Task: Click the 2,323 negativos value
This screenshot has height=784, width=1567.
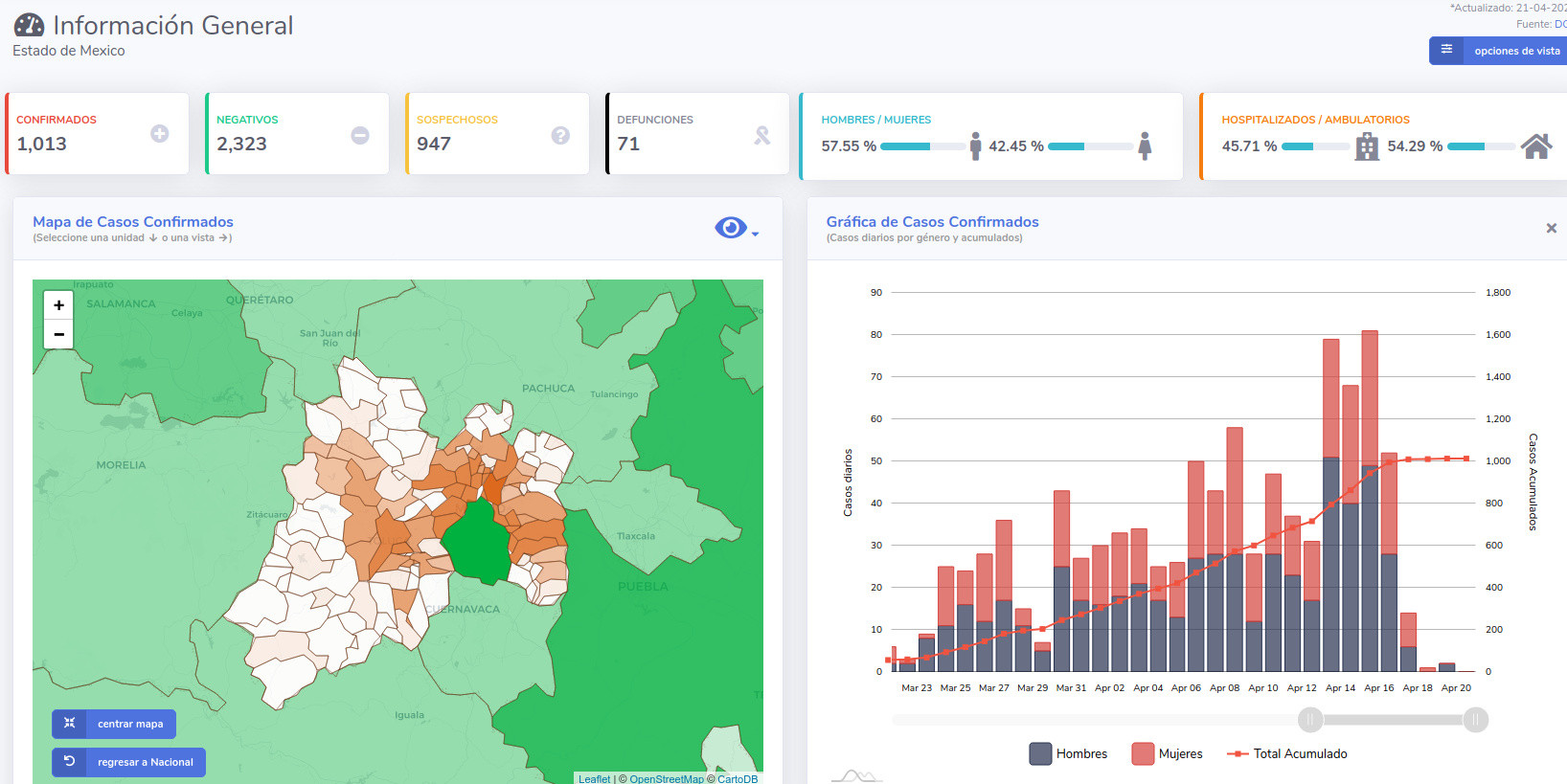Action: (x=241, y=144)
